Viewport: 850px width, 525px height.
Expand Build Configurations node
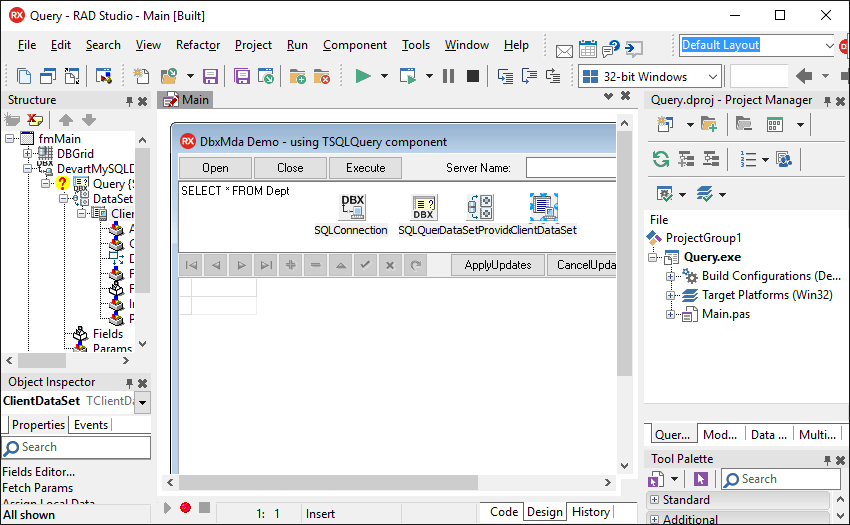point(671,277)
